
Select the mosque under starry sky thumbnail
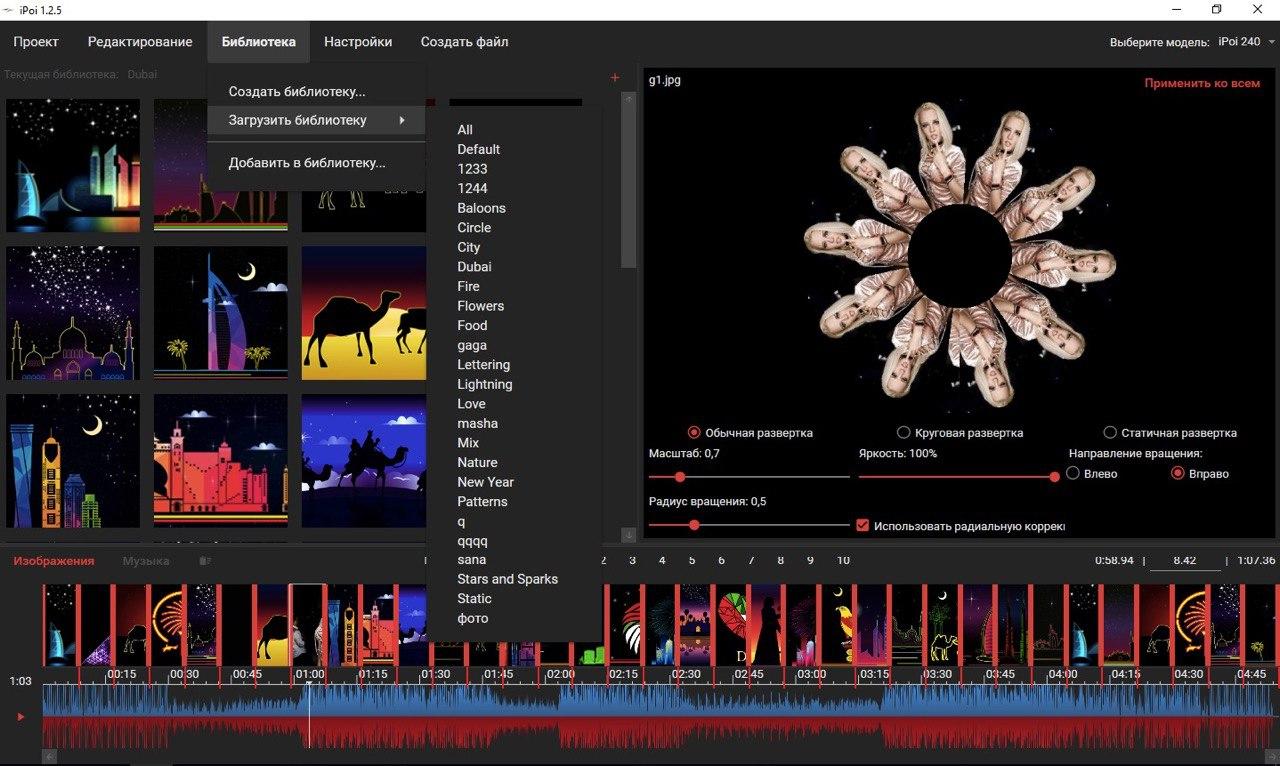pos(73,312)
